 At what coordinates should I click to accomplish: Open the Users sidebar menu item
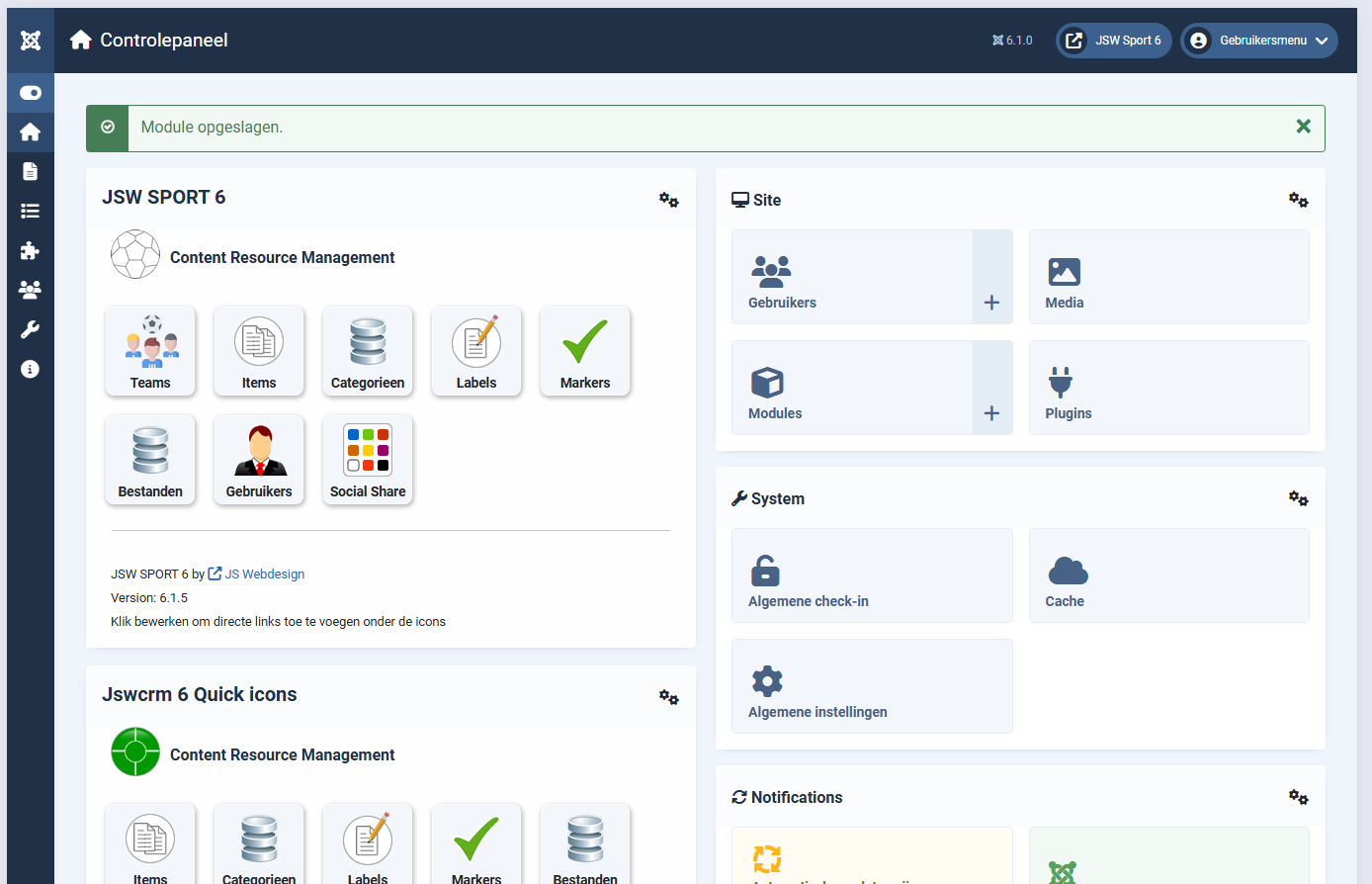click(x=30, y=290)
